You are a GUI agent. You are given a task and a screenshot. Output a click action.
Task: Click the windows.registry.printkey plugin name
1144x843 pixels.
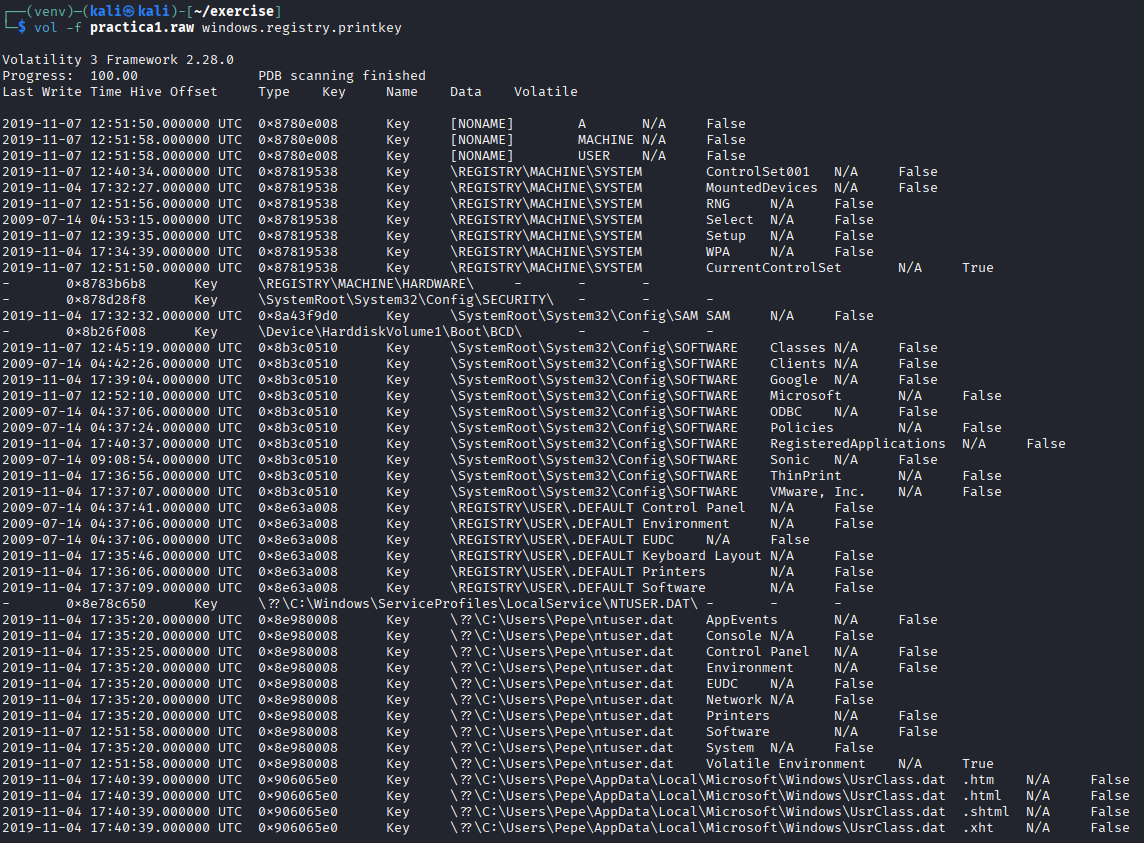point(301,27)
